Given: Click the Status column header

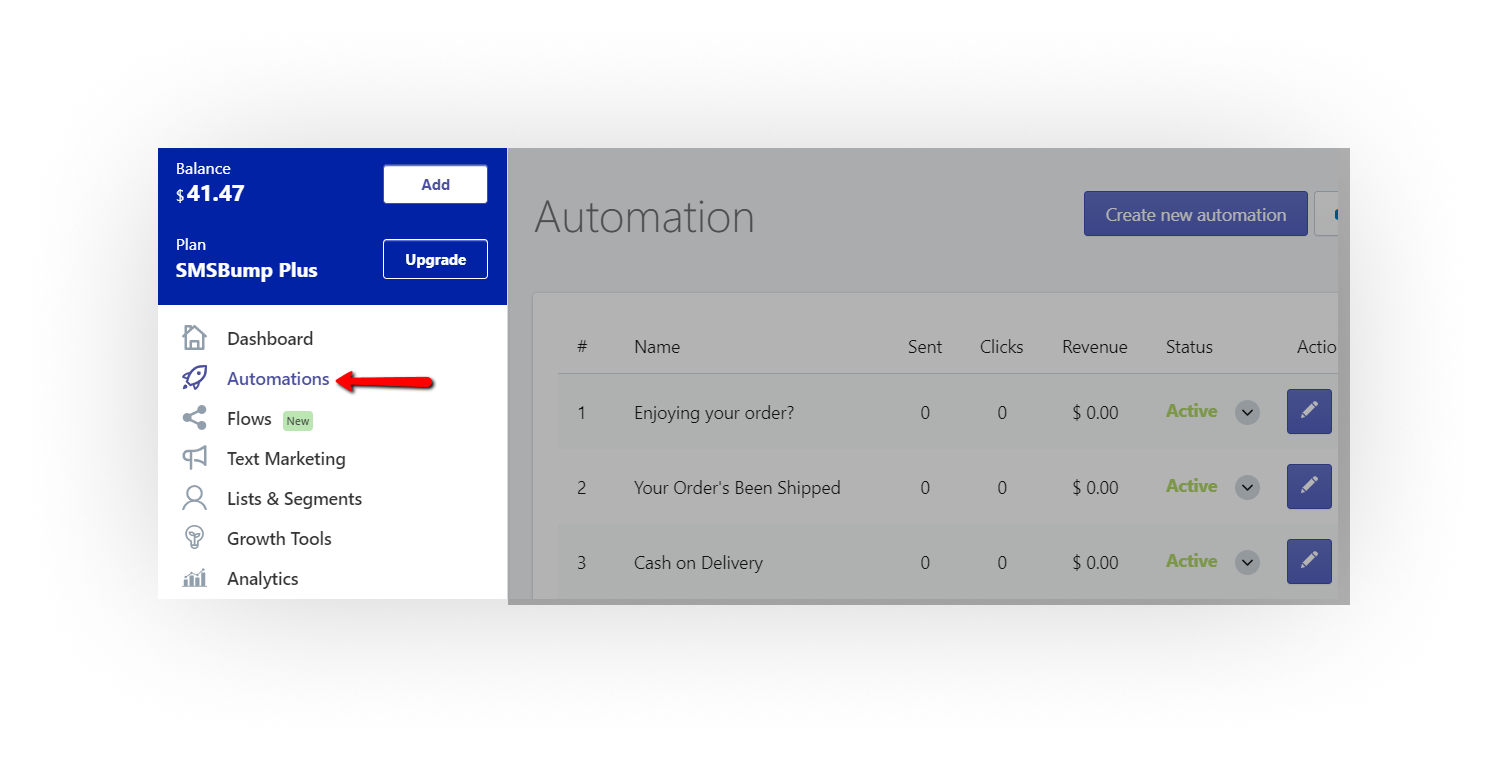Looking at the screenshot, I should [1189, 347].
